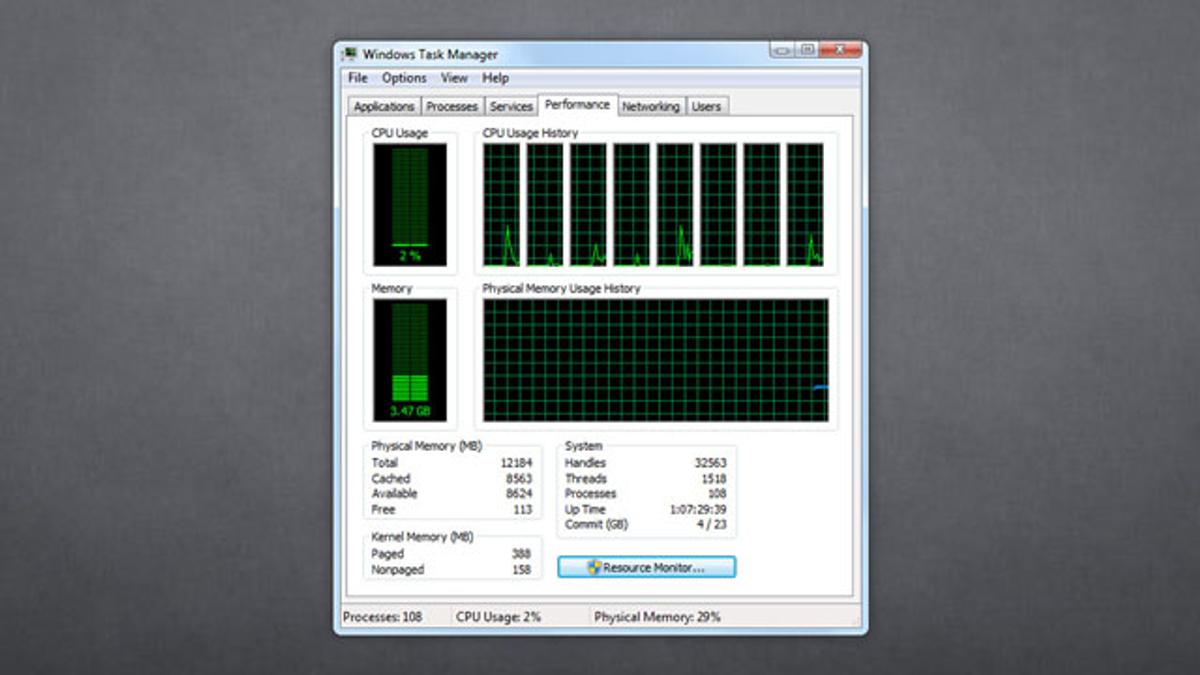The image size is (1200, 675).
Task: Click the Windows Task Manager title text
Action: (x=430, y=54)
